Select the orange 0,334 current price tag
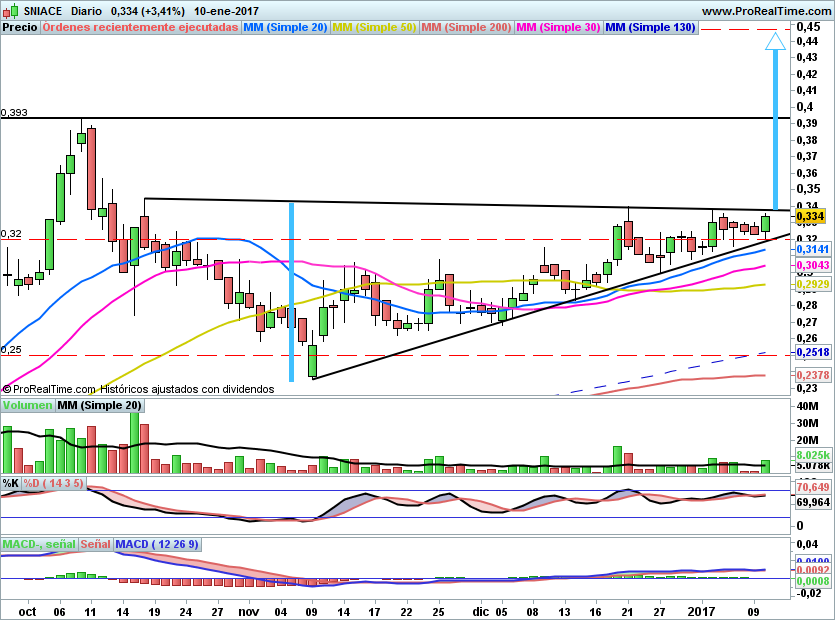Screen dimensions: 835x620 pyautogui.click(x=808, y=216)
